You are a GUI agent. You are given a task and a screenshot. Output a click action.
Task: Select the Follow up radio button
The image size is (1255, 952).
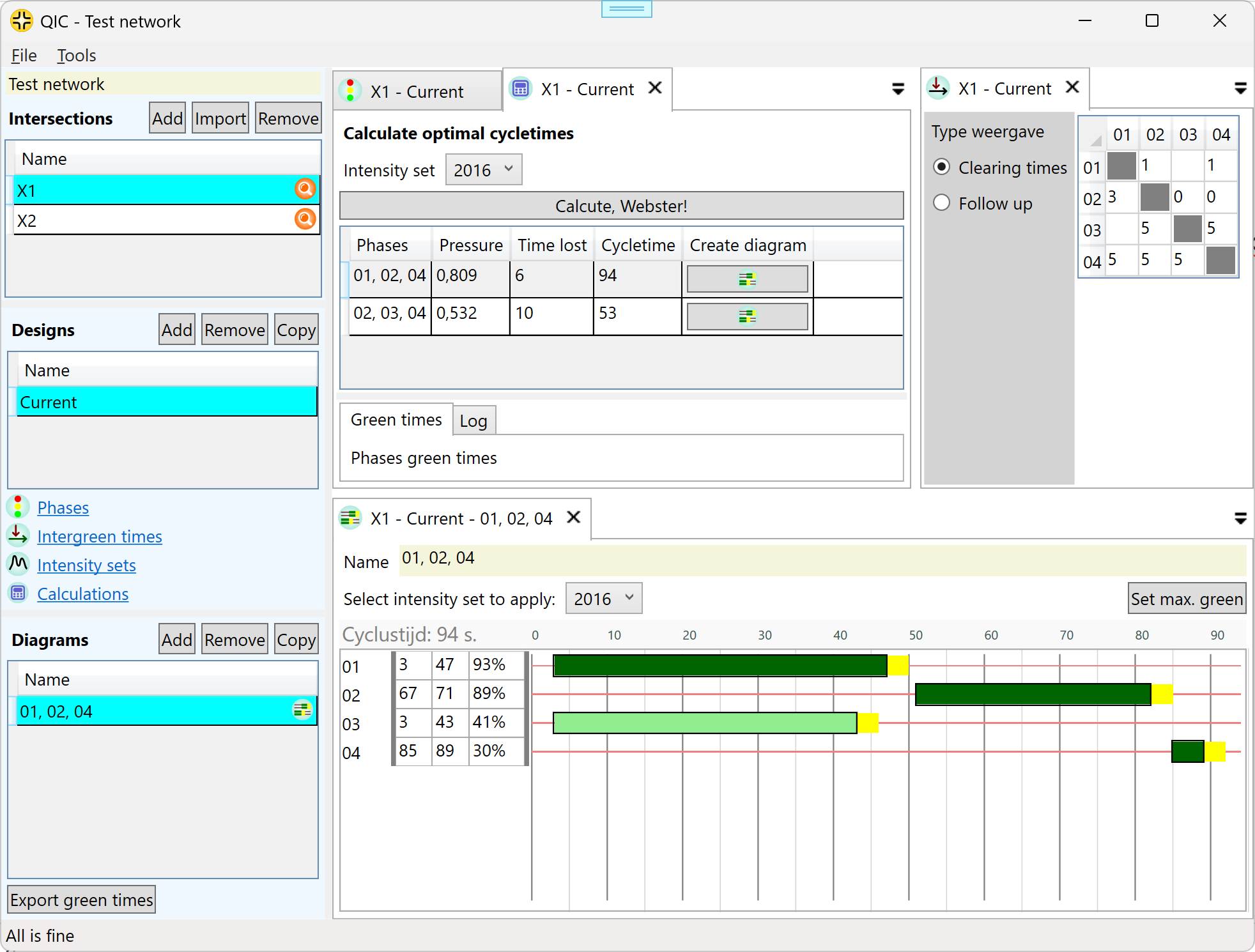(941, 203)
